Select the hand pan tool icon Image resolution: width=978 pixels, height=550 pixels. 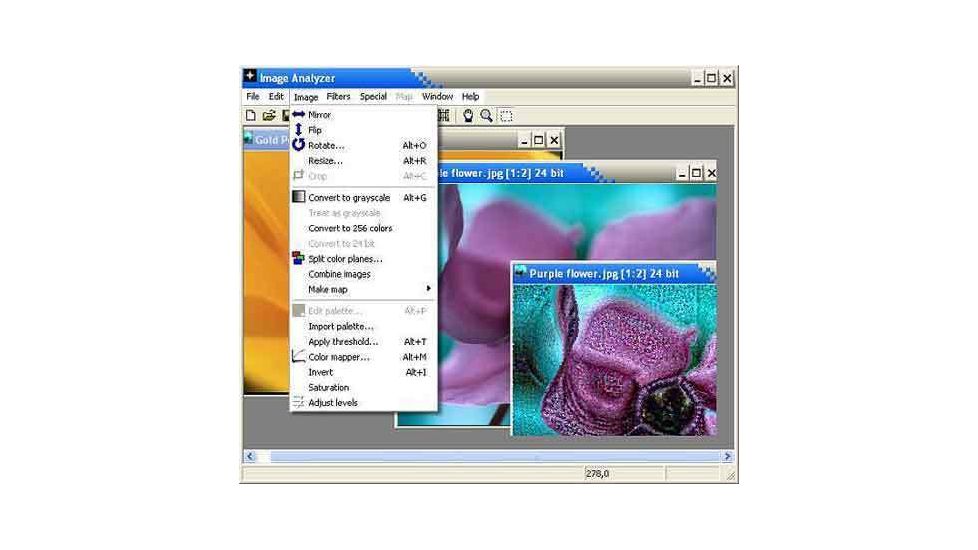[x=468, y=115]
